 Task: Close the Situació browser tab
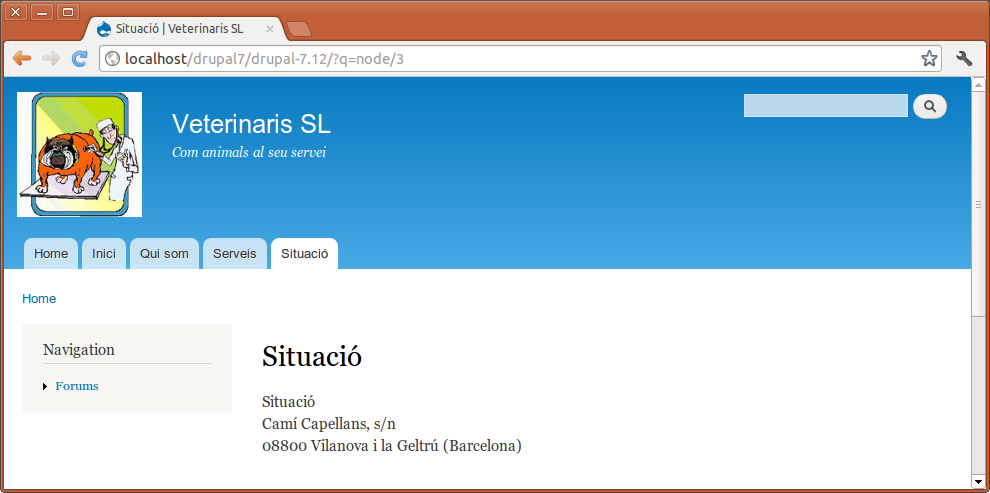point(269,29)
